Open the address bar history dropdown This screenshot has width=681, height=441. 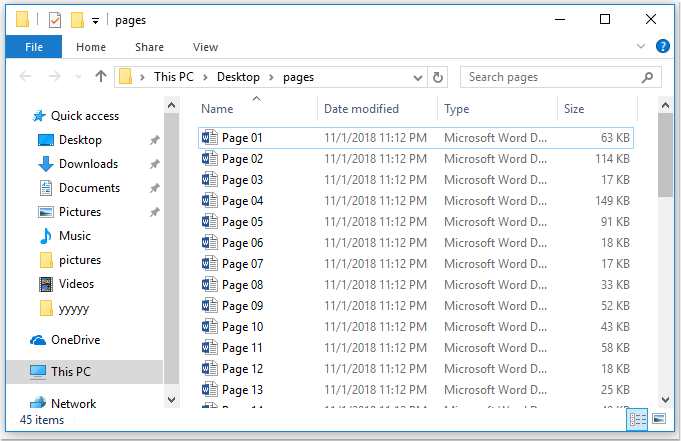coord(417,77)
